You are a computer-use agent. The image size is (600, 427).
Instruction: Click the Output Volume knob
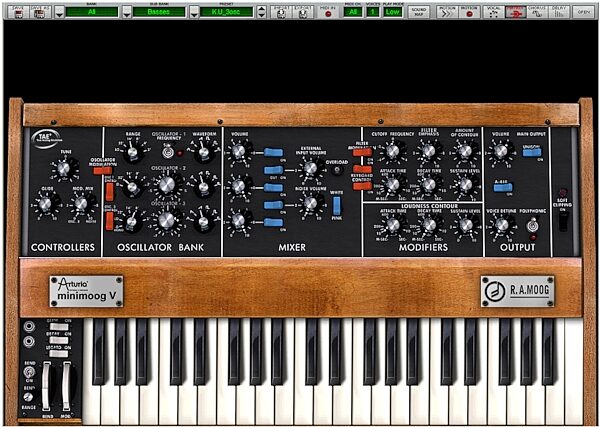[501, 151]
